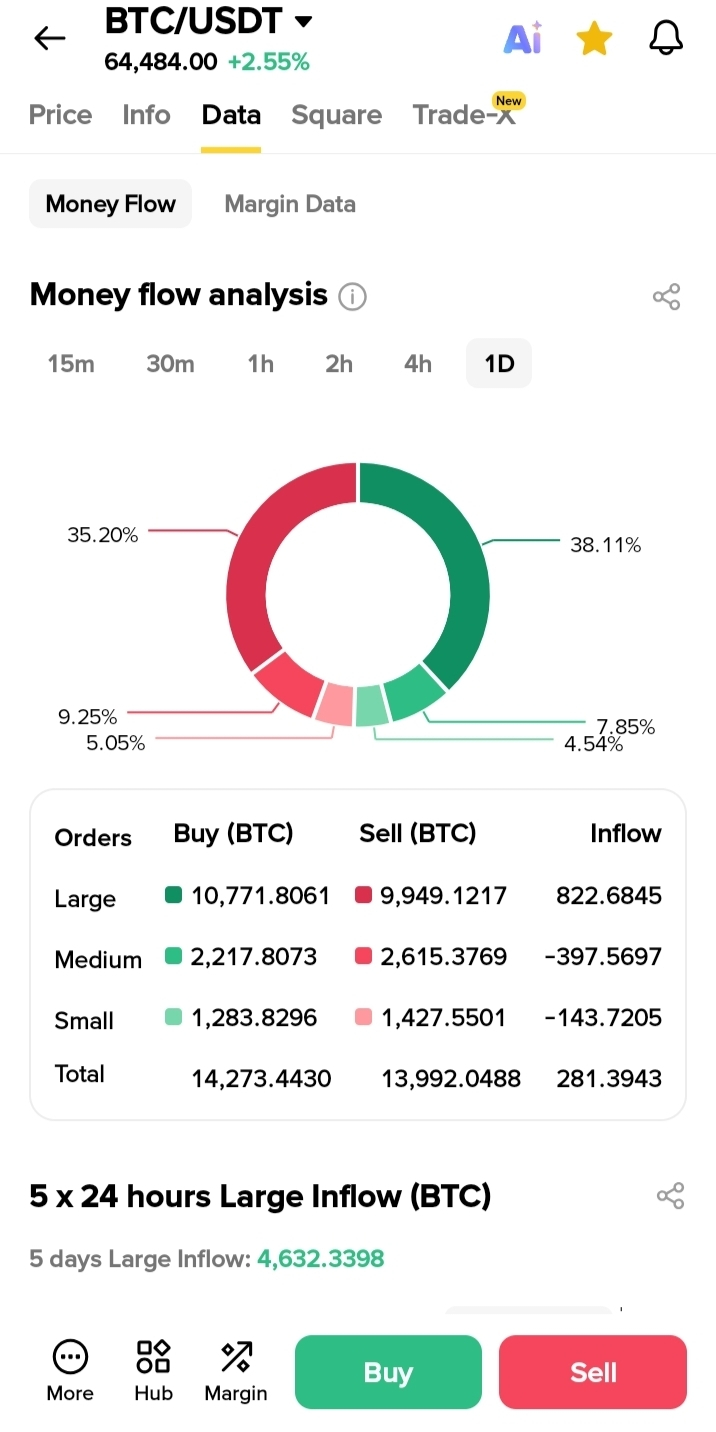The width and height of the screenshot is (716, 1432).
Task: Open price alerts bell icon
Action: (x=666, y=38)
